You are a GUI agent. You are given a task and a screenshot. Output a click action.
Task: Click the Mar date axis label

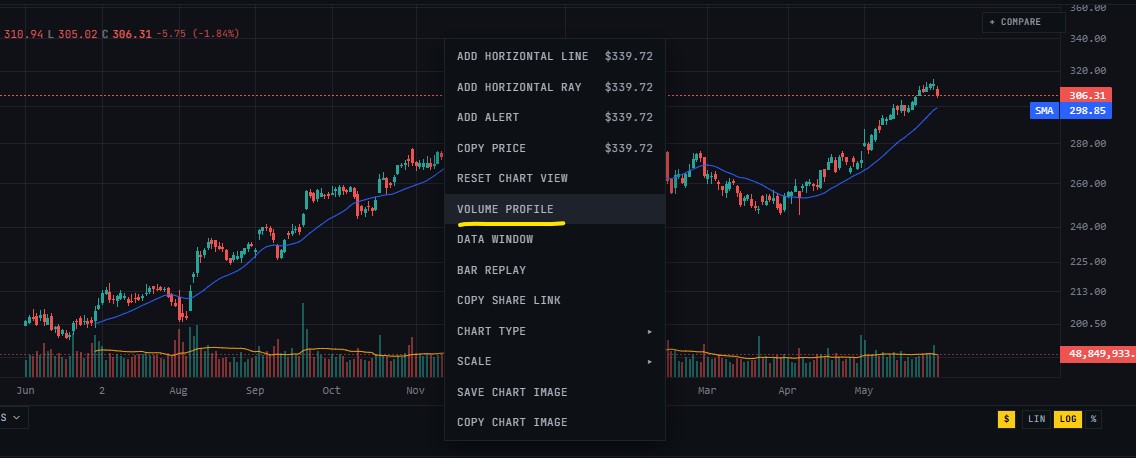pyautogui.click(x=707, y=391)
